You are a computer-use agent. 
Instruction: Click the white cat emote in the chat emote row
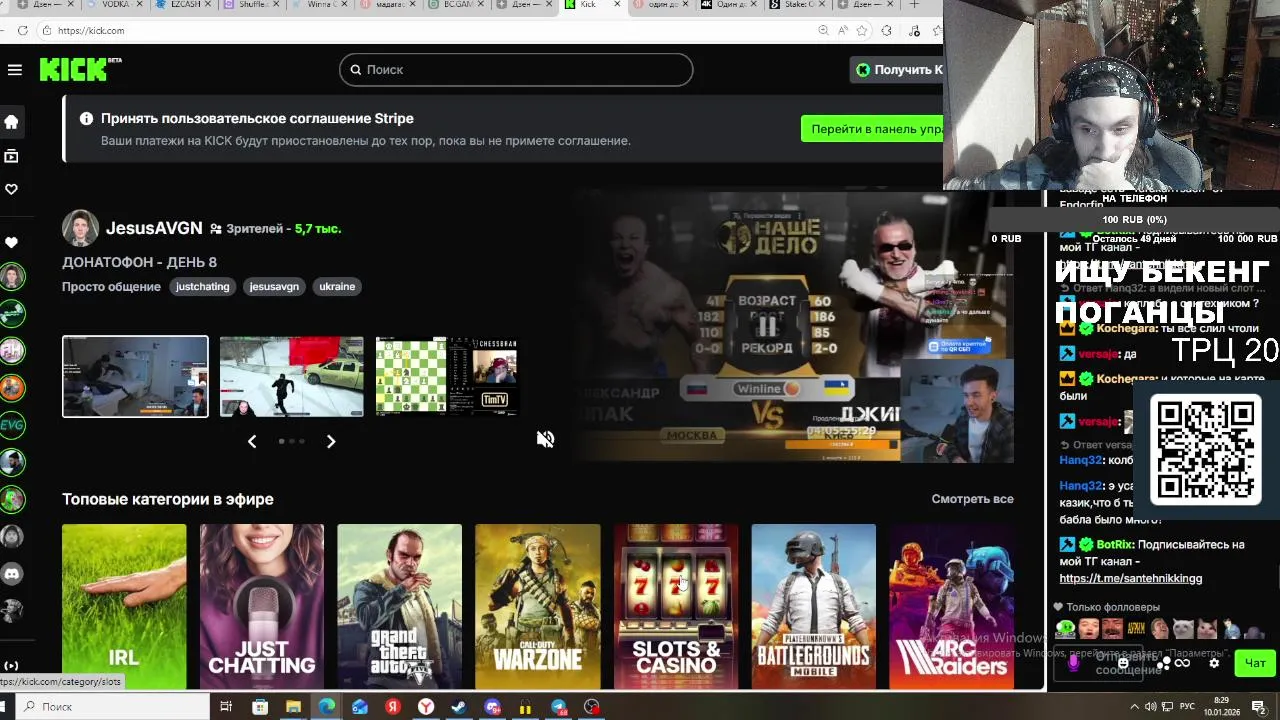[x=1184, y=629]
